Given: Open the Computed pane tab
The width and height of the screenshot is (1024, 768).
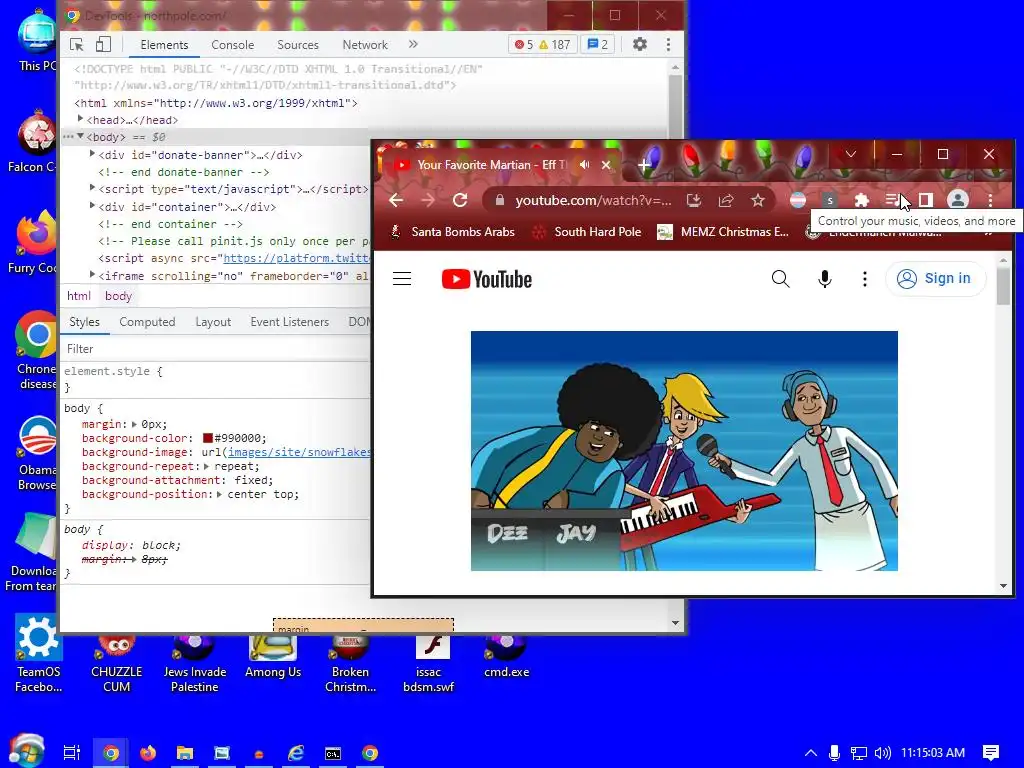Looking at the screenshot, I should 147,322.
